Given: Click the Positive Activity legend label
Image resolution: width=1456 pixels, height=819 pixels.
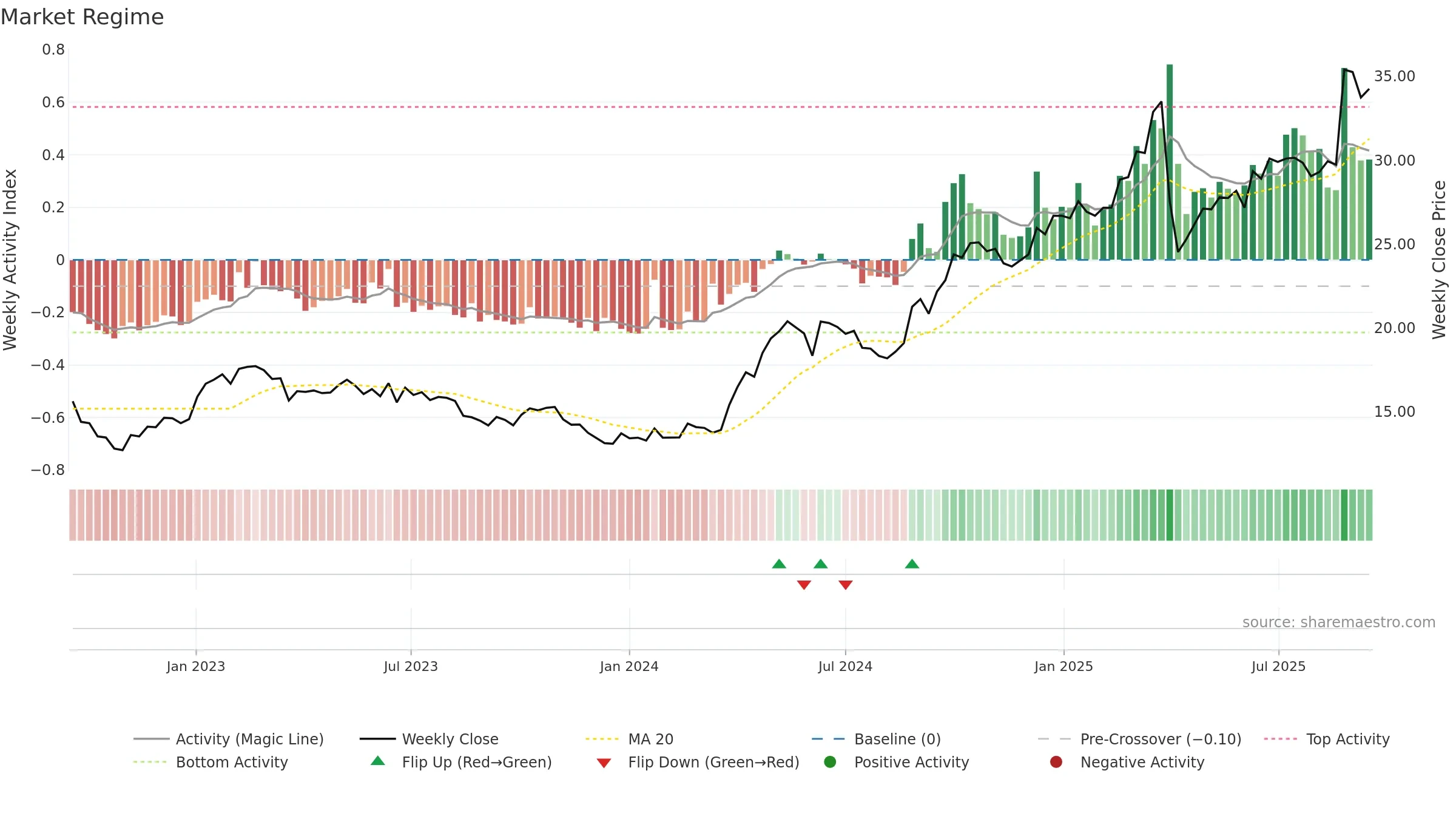Looking at the screenshot, I should click(912, 762).
